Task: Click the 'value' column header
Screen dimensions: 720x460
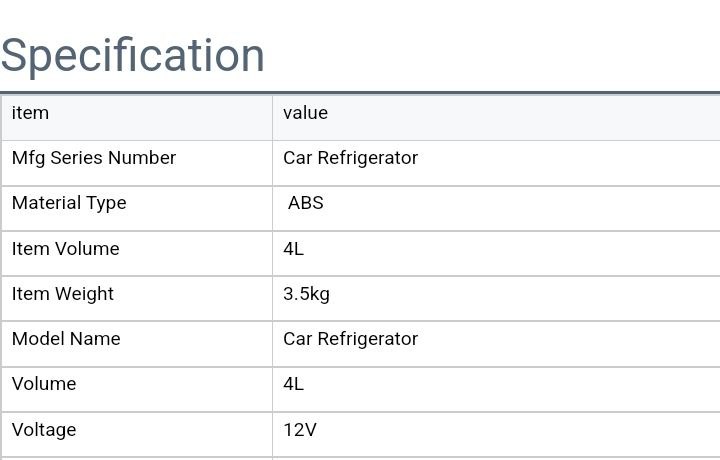Action: tap(305, 113)
